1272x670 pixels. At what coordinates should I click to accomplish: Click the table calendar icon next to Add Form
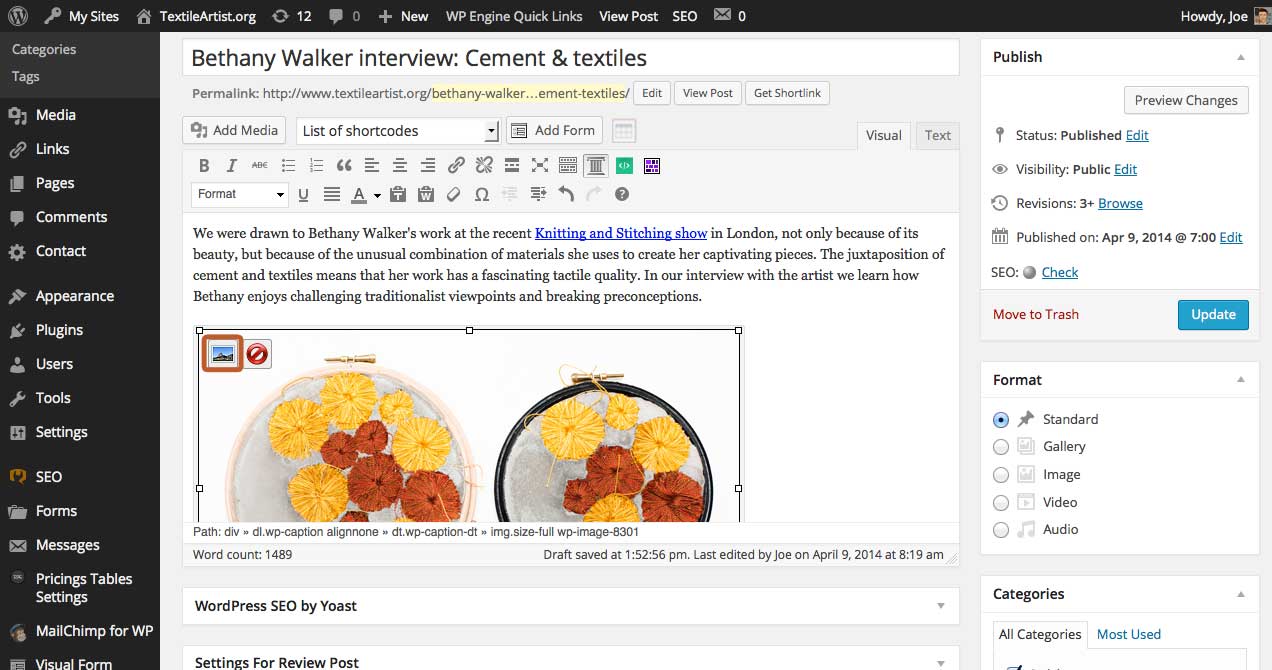624,131
